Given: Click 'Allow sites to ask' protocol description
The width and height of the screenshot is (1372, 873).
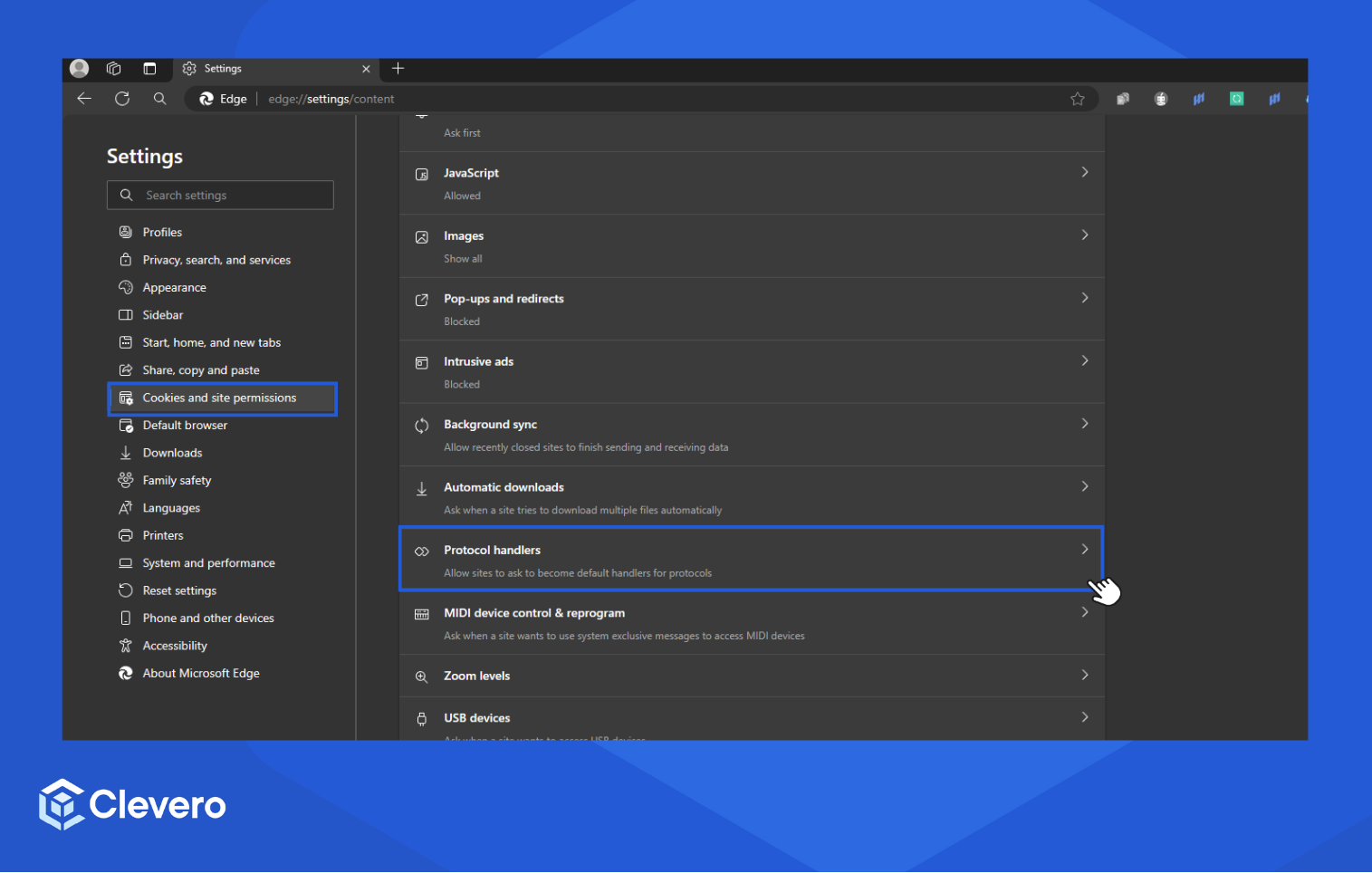Looking at the screenshot, I should [x=578, y=573].
